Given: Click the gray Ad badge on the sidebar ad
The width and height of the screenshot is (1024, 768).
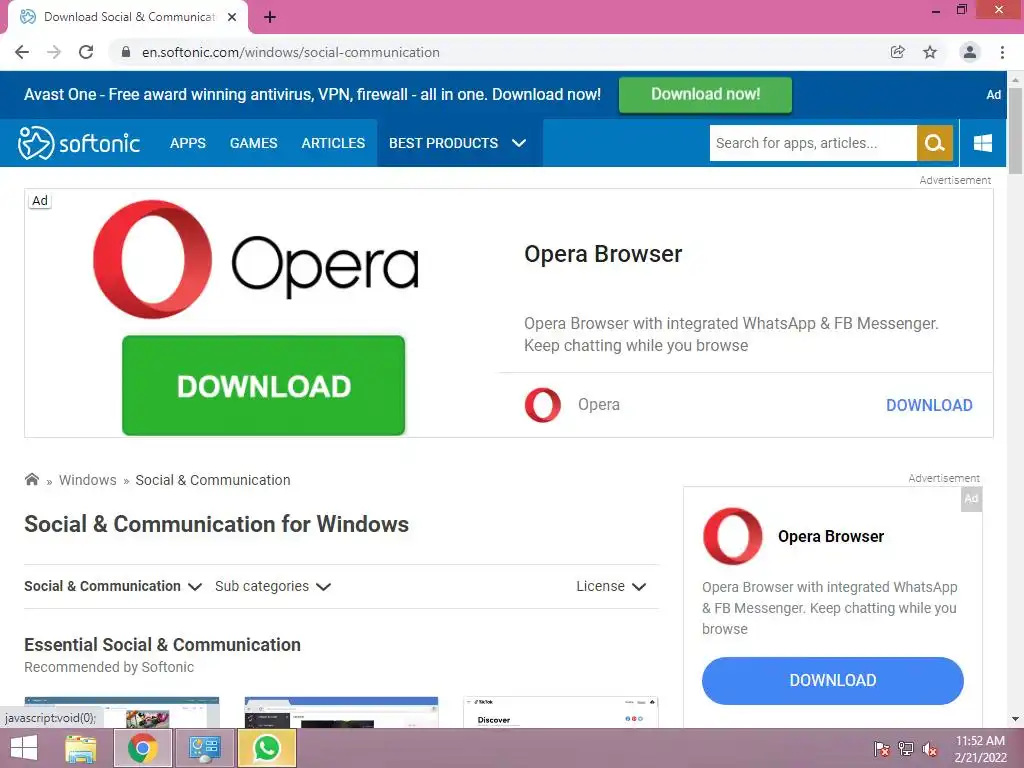Looking at the screenshot, I should tap(971, 499).
